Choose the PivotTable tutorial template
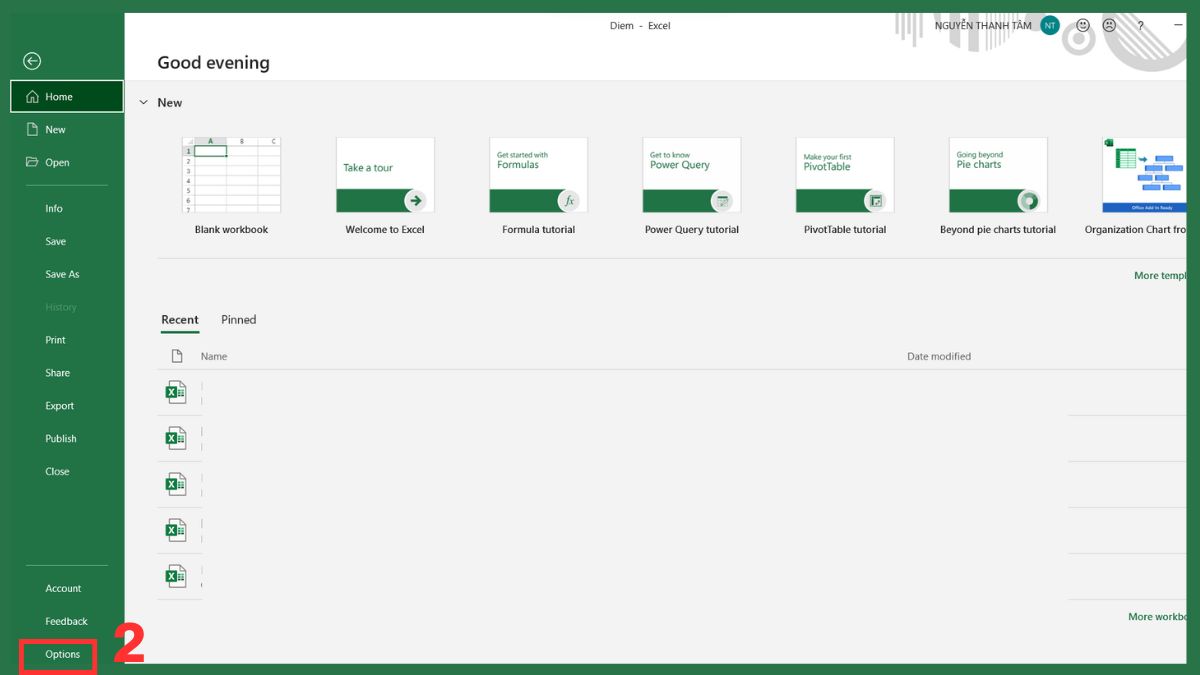 coord(843,175)
